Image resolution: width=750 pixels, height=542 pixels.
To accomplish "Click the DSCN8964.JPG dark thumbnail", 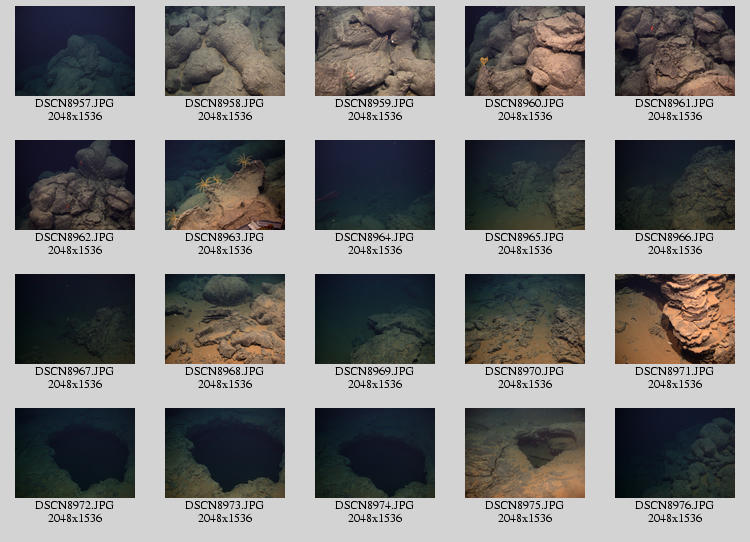I will coord(375,185).
